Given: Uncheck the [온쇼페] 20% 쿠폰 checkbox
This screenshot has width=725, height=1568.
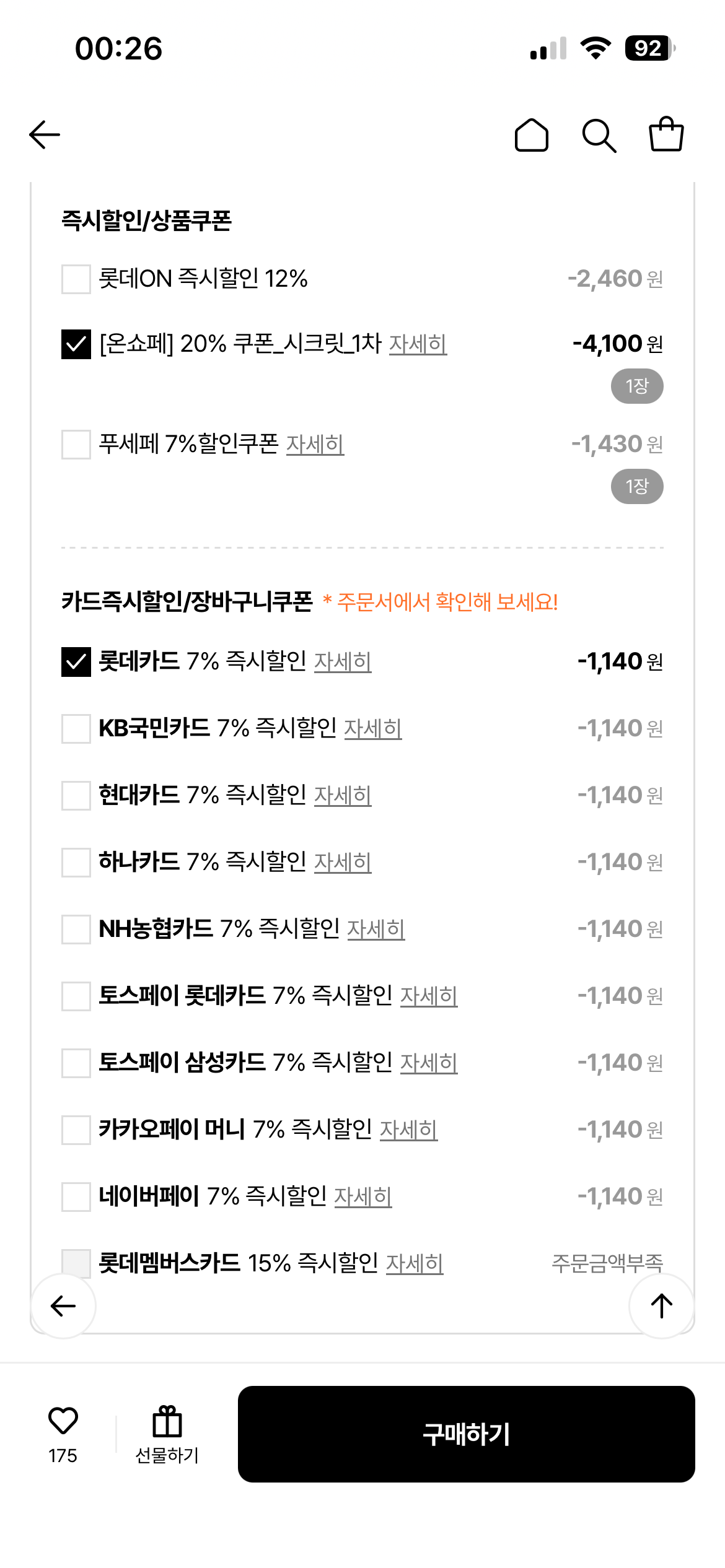Looking at the screenshot, I should coord(76,344).
